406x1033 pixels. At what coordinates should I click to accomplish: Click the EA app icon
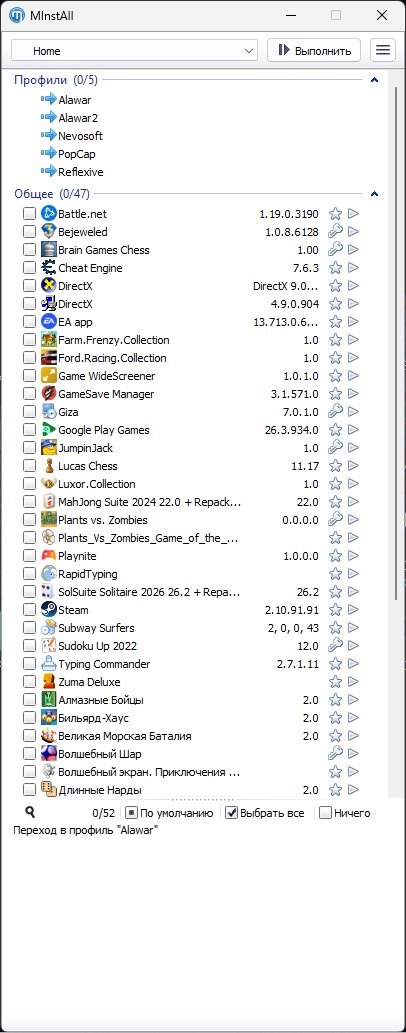49,322
